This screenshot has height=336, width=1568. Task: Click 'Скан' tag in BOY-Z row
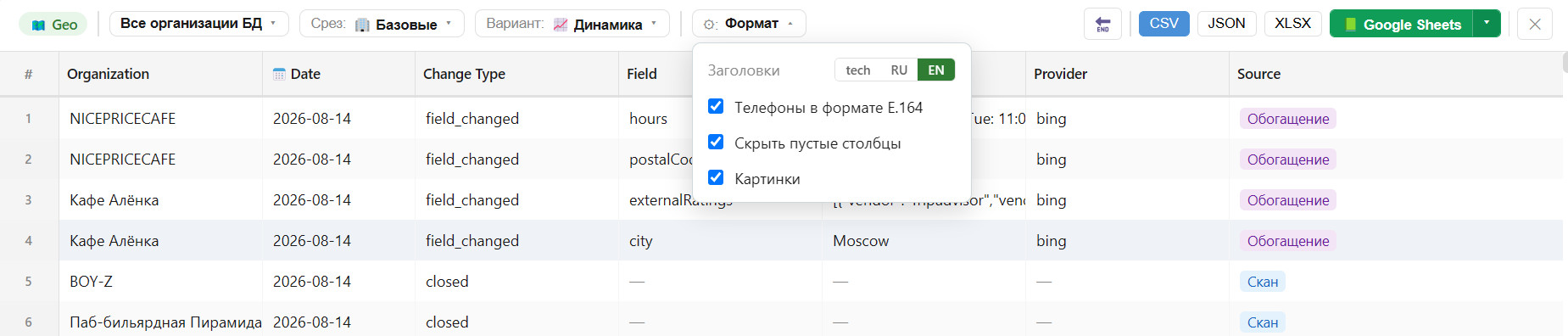point(1262,282)
